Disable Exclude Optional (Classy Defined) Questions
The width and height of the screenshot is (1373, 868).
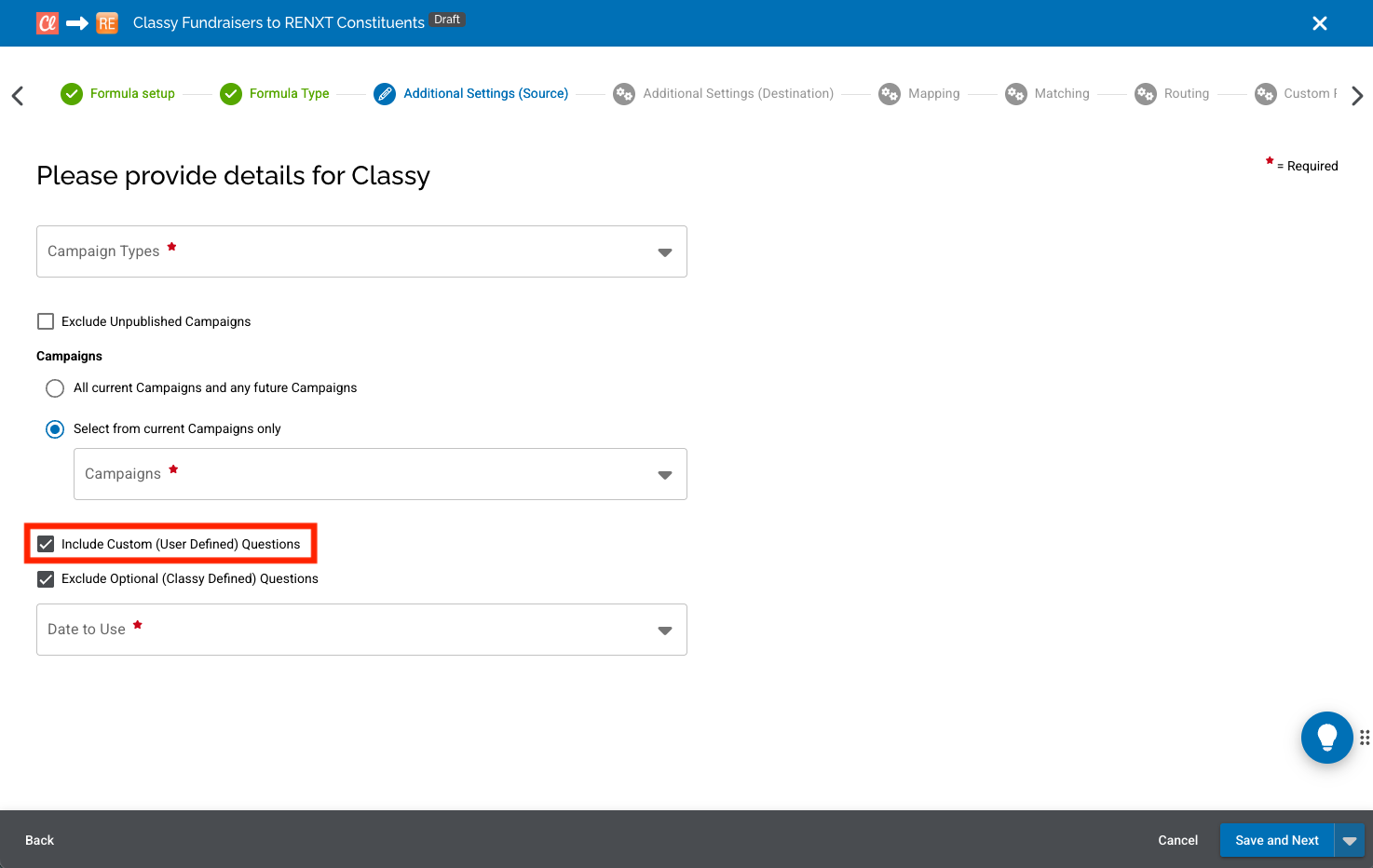[46, 578]
